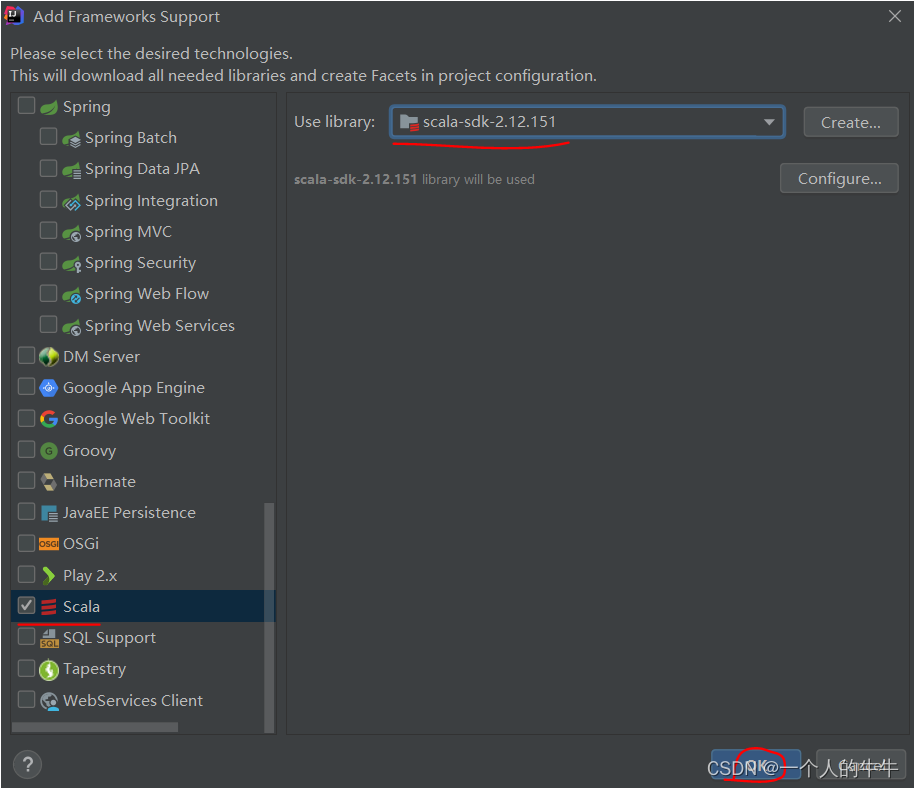Close the Add Frameworks Support dialog

pos(895,16)
